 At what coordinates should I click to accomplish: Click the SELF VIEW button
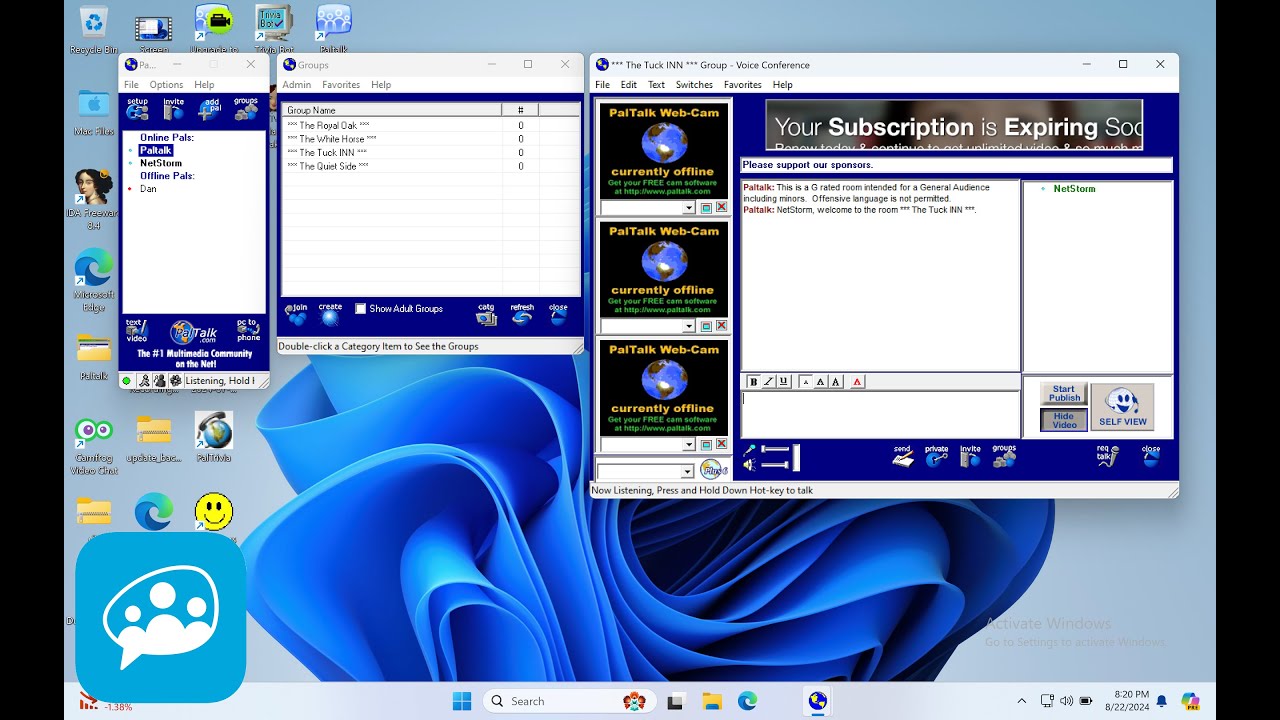[1122, 407]
